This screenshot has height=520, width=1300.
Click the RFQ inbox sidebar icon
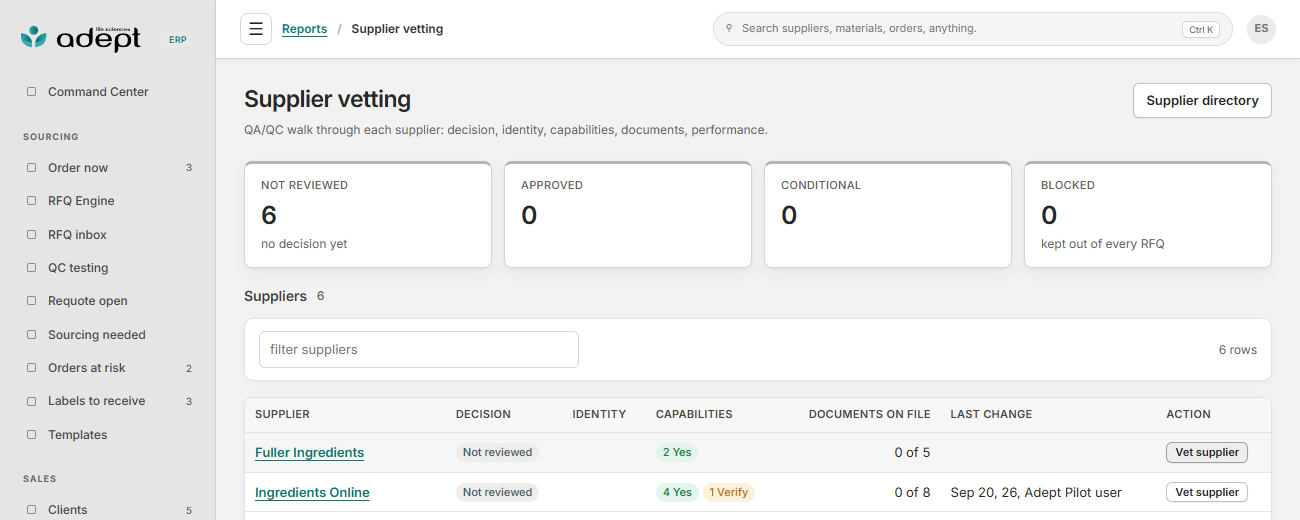(31, 235)
